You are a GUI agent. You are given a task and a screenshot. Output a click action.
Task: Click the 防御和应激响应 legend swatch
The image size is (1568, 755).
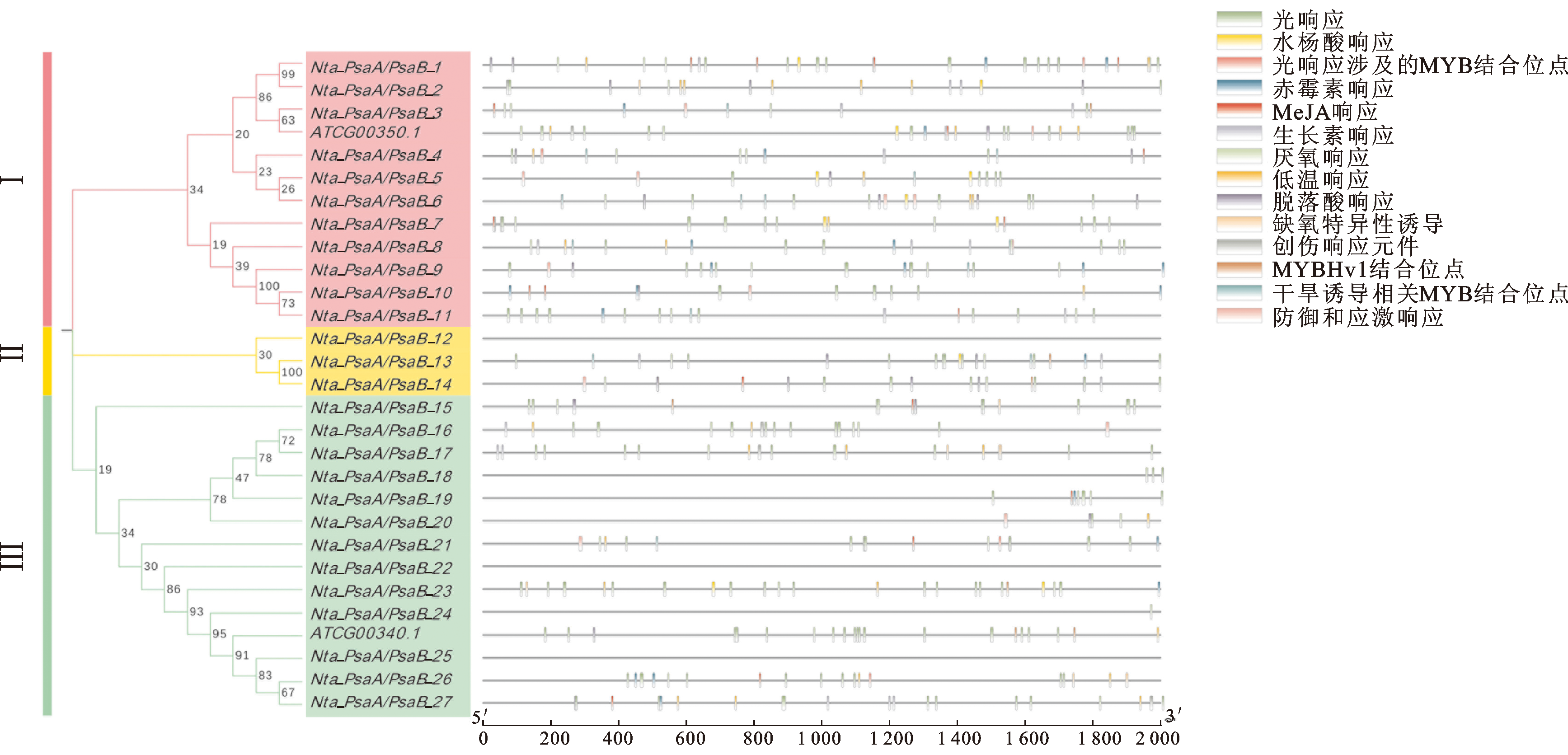tap(1239, 315)
